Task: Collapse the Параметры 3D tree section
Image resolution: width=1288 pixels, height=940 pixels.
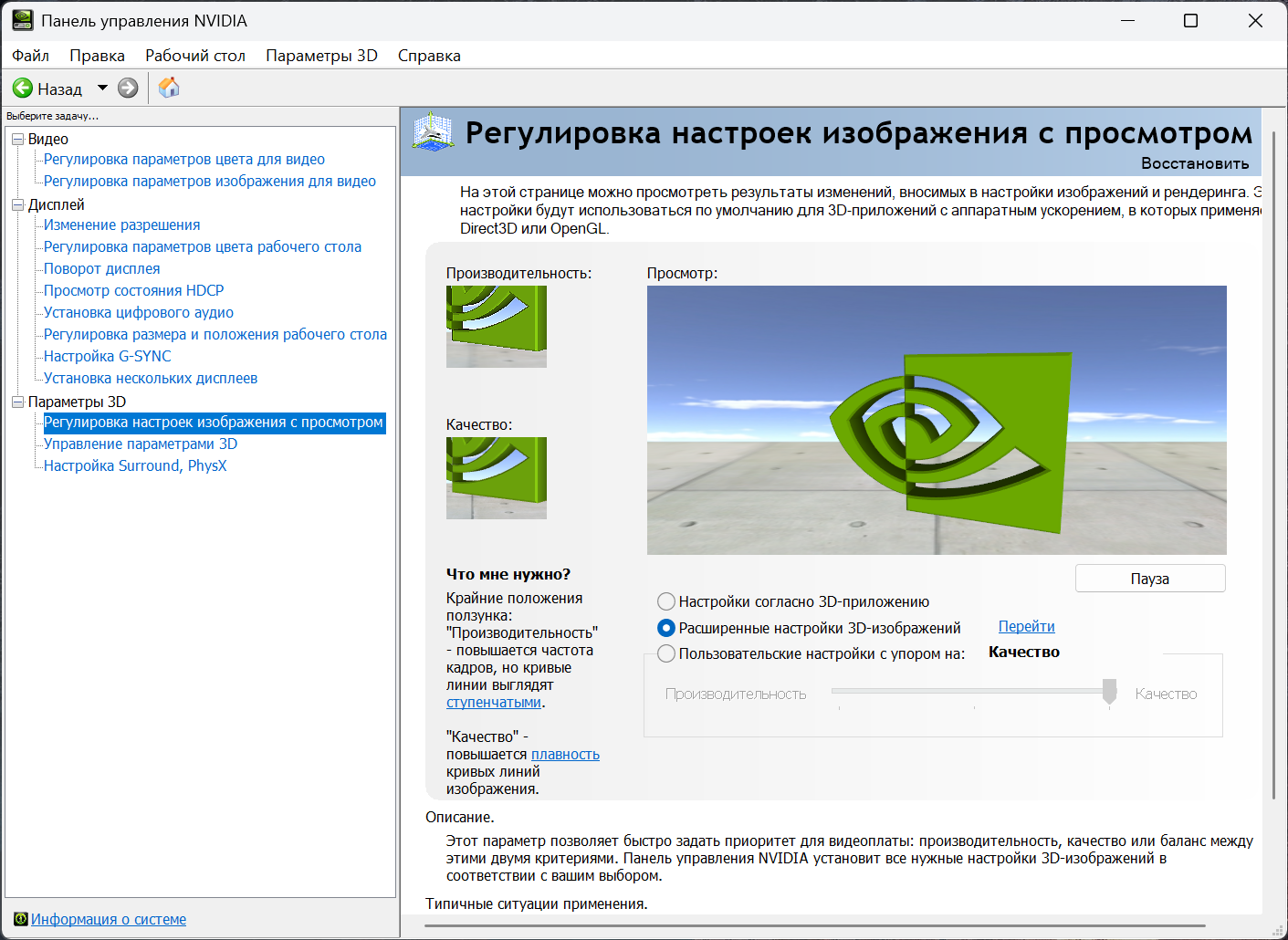Action: pyautogui.click(x=17, y=402)
